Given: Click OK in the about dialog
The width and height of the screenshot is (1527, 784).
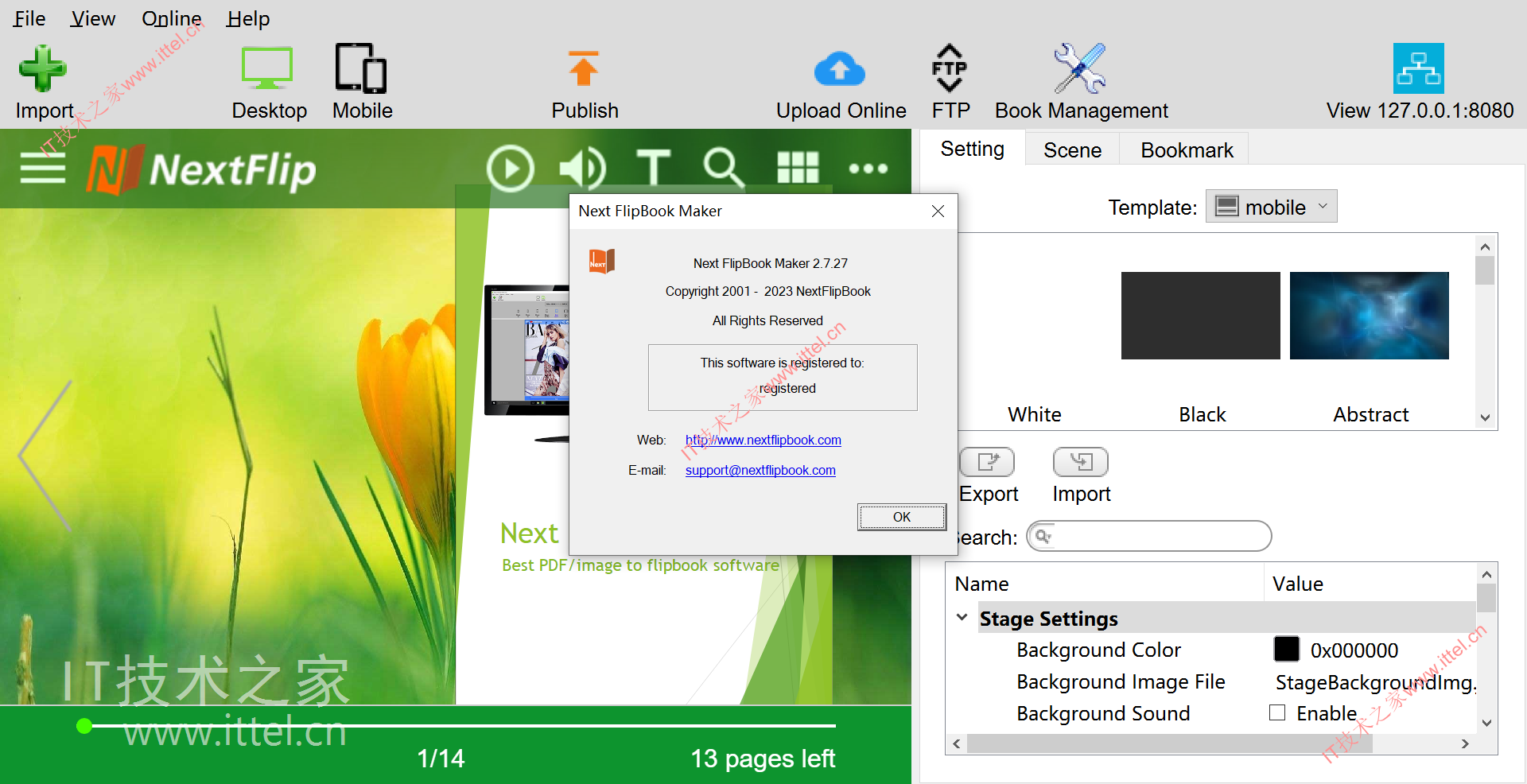Looking at the screenshot, I should 901,517.
